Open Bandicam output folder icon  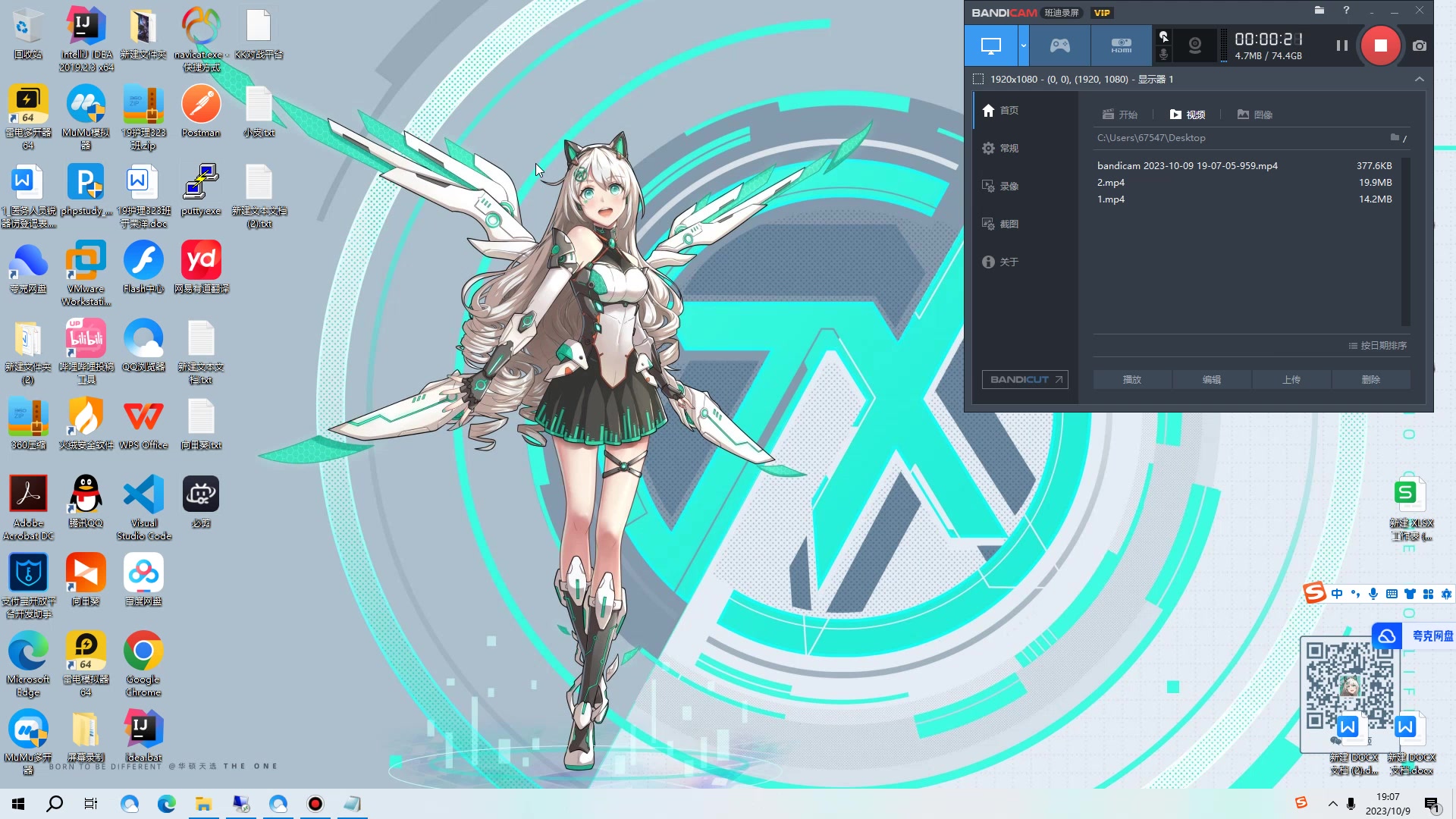coord(1319,11)
